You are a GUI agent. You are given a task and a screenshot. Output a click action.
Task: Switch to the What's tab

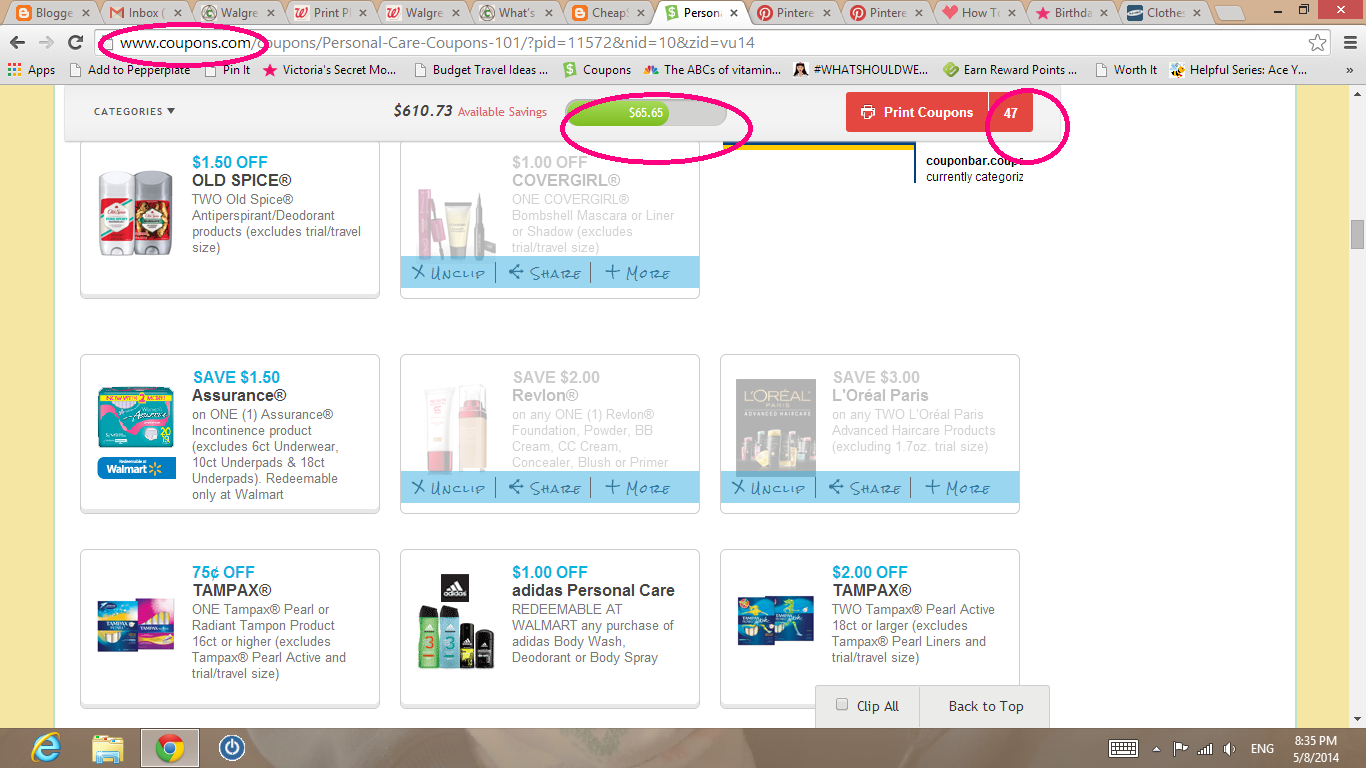click(x=515, y=13)
